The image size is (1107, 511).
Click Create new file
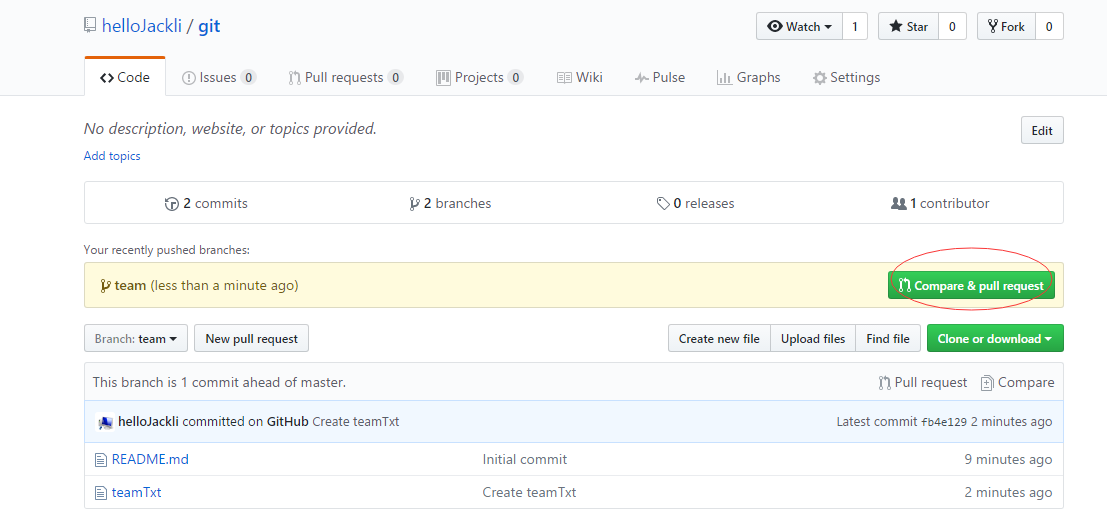pyautogui.click(x=719, y=339)
